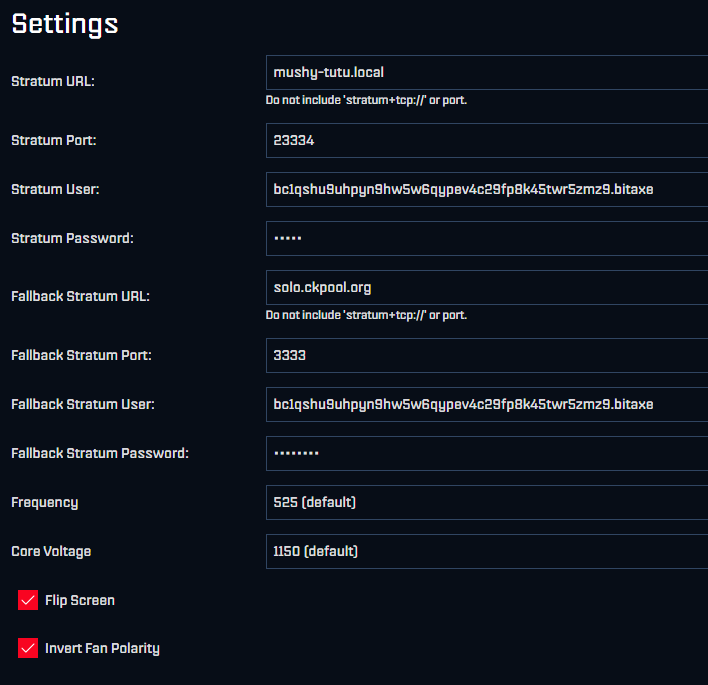Uncheck the Flip Screen checkbox

click(28, 600)
